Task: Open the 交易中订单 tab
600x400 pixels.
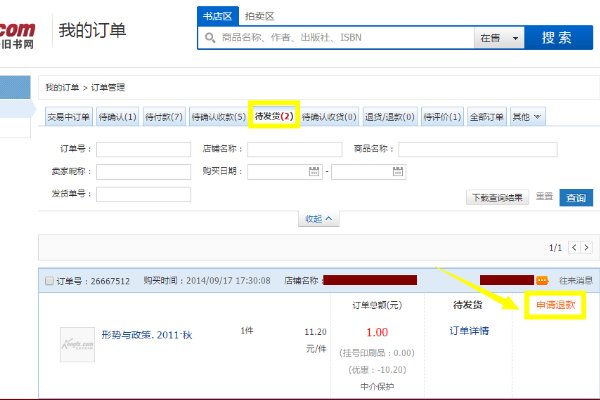Action: tap(69, 117)
